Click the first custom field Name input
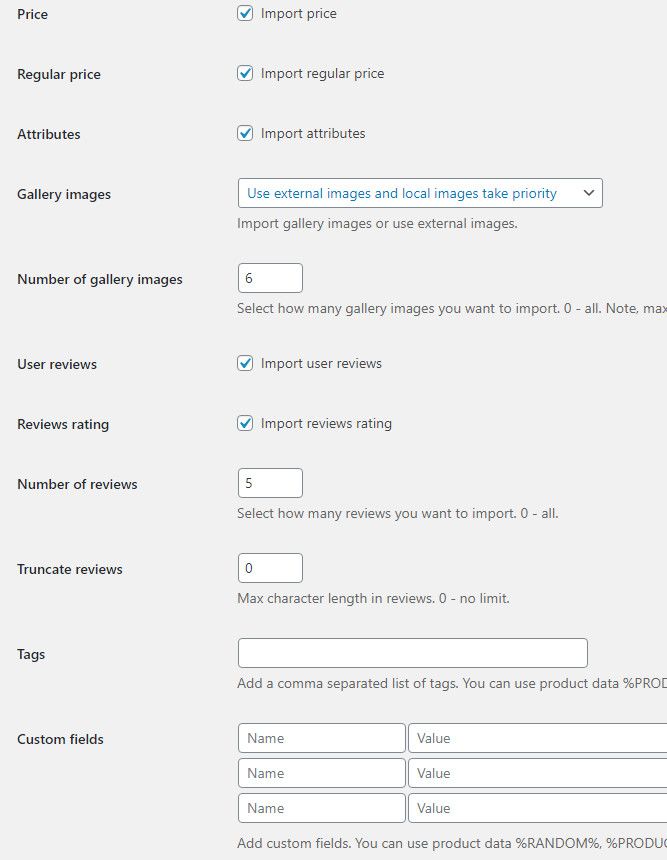Viewport: 667px width, 860px height. coord(321,738)
